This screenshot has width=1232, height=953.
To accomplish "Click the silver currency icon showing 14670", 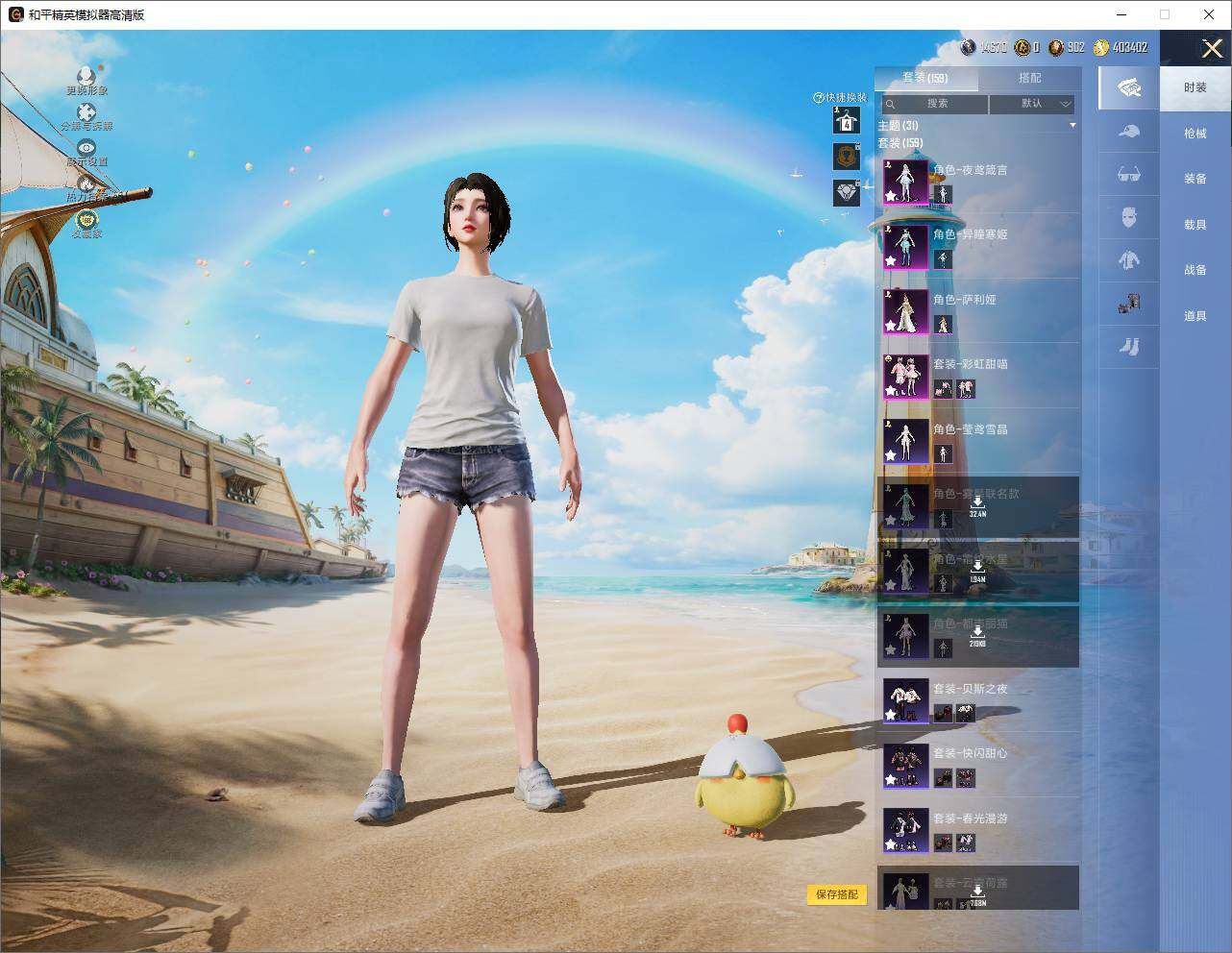I will pos(969,47).
